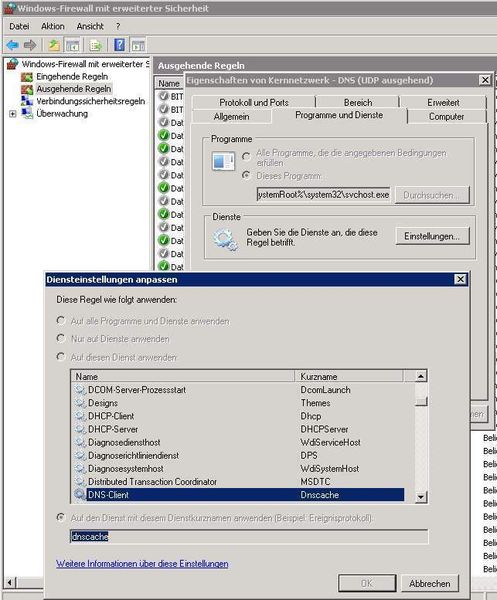Click the program window icon in Programme group
497x600 pixels.
pos(223,161)
